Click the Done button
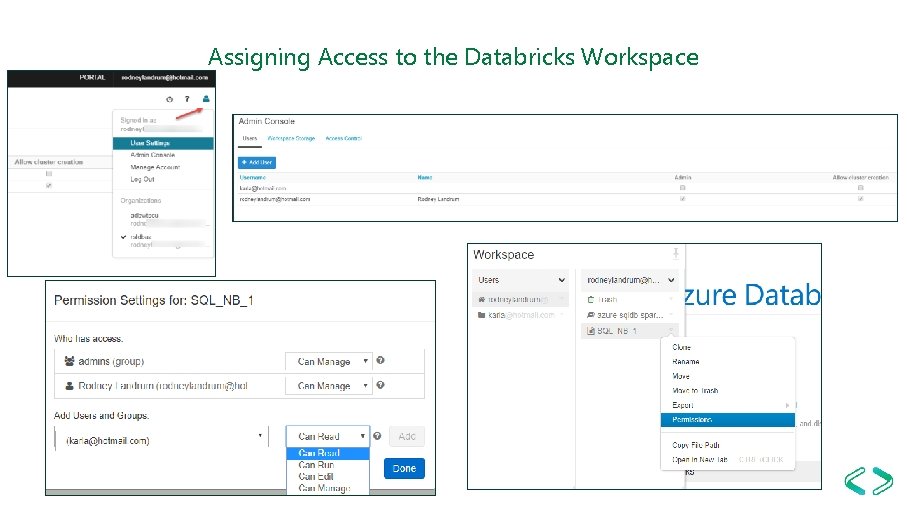The image size is (907, 510). click(x=404, y=468)
